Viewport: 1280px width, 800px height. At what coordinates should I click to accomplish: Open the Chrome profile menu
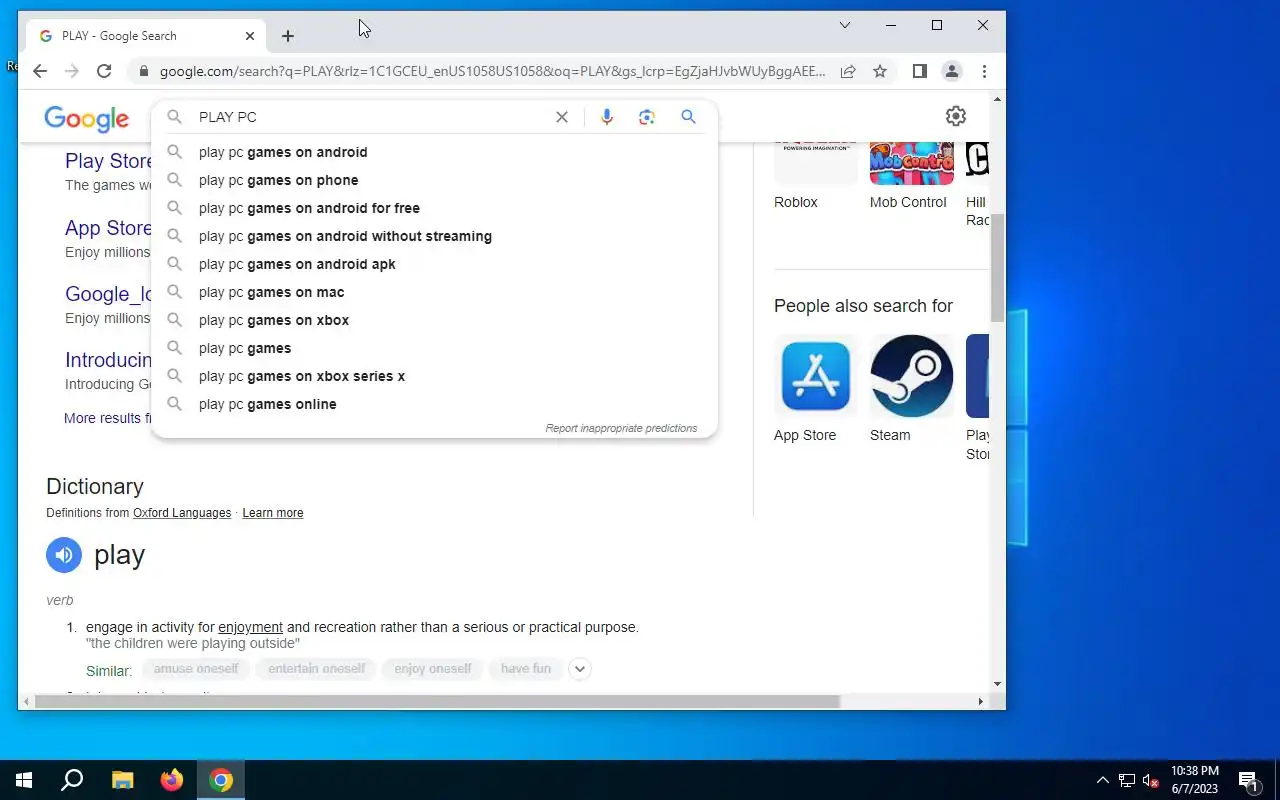pyautogui.click(x=952, y=71)
